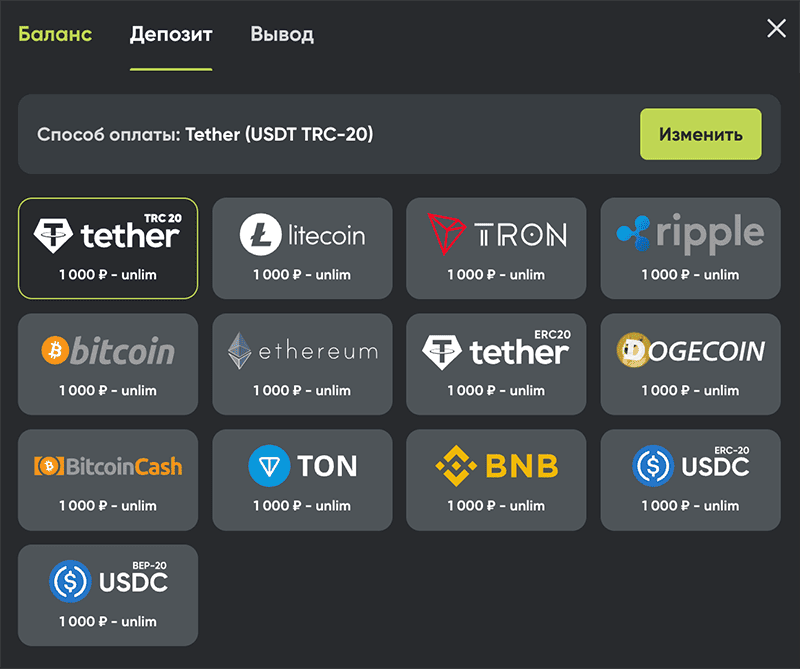Pick the Ripple deposit option

pos(690,248)
